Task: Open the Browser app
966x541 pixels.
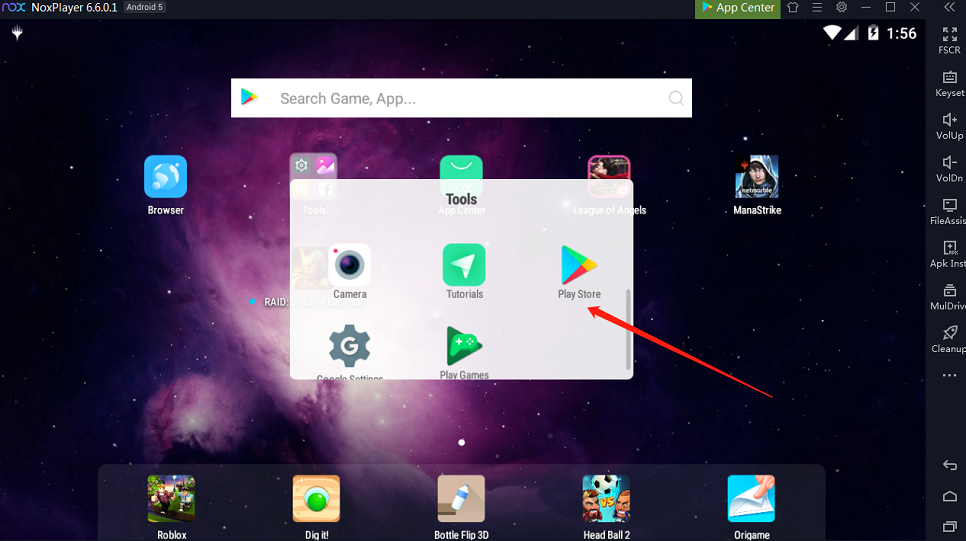Action: (x=165, y=177)
